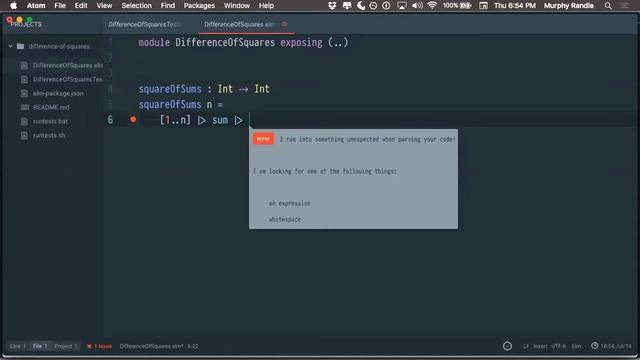Click book icon beside README.md
The height and width of the screenshot is (360, 640).
coord(24,107)
